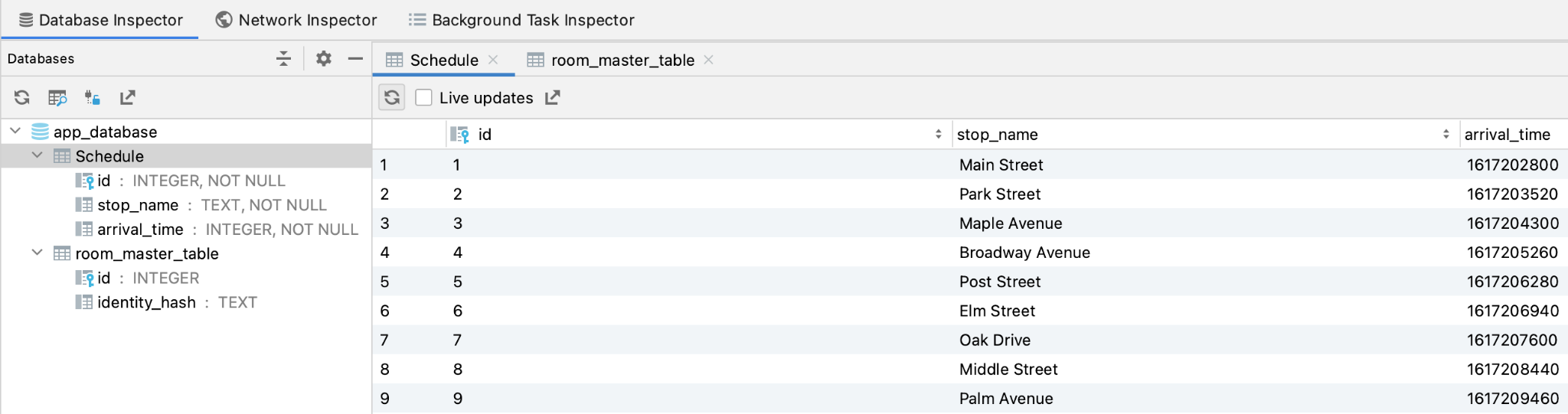The height and width of the screenshot is (414, 1568).
Task: Export databases from the Databases panel toolbar
Action: [x=127, y=97]
